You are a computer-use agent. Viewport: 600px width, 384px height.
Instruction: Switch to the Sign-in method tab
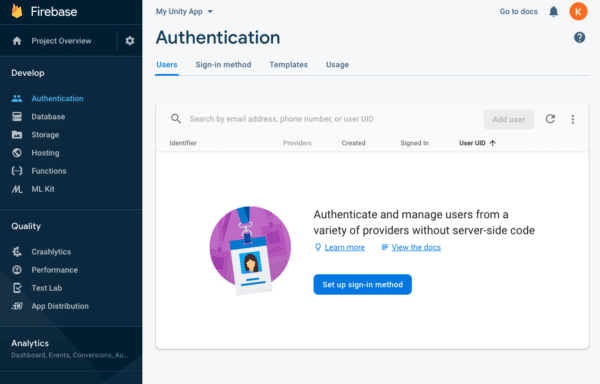coord(223,65)
